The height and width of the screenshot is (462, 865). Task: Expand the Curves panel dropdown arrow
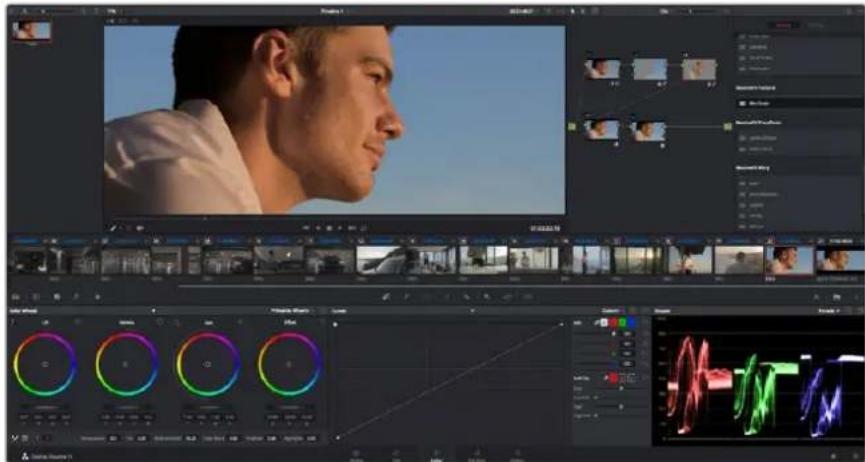tap(473, 311)
